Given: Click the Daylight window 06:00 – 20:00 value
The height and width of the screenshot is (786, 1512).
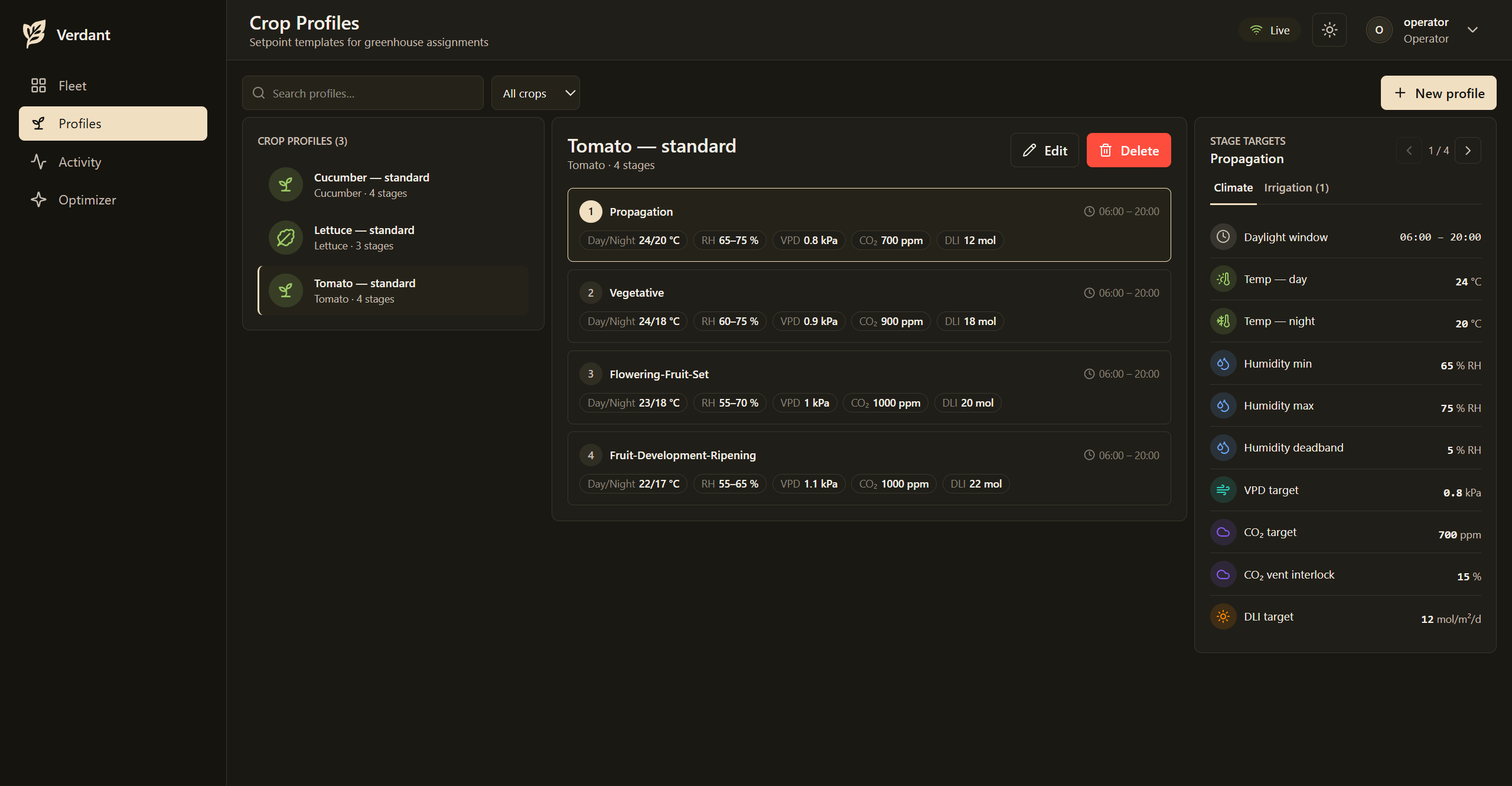Looking at the screenshot, I should tap(1440, 237).
